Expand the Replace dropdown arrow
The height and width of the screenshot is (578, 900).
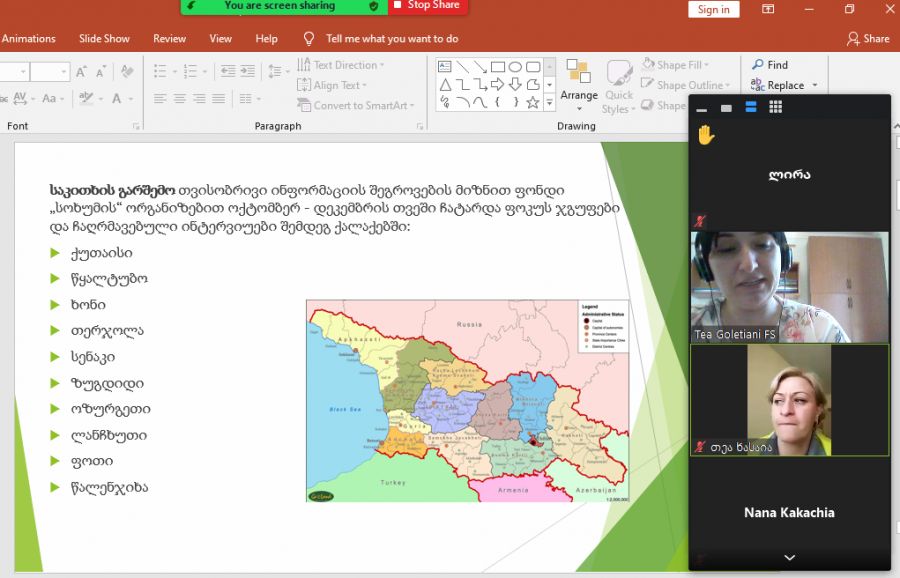pyautogui.click(x=814, y=86)
